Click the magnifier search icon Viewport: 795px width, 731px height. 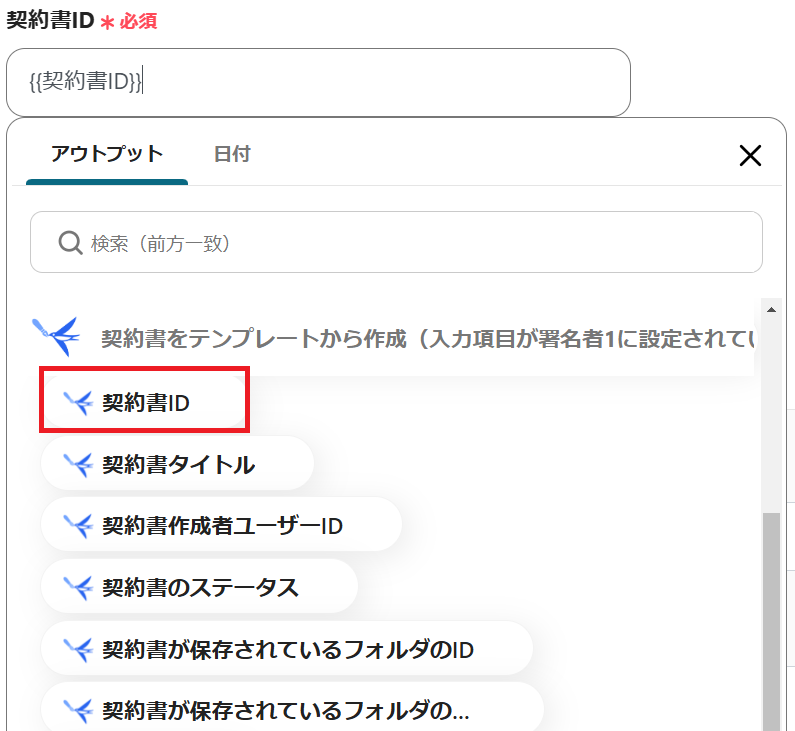tap(70, 243)
